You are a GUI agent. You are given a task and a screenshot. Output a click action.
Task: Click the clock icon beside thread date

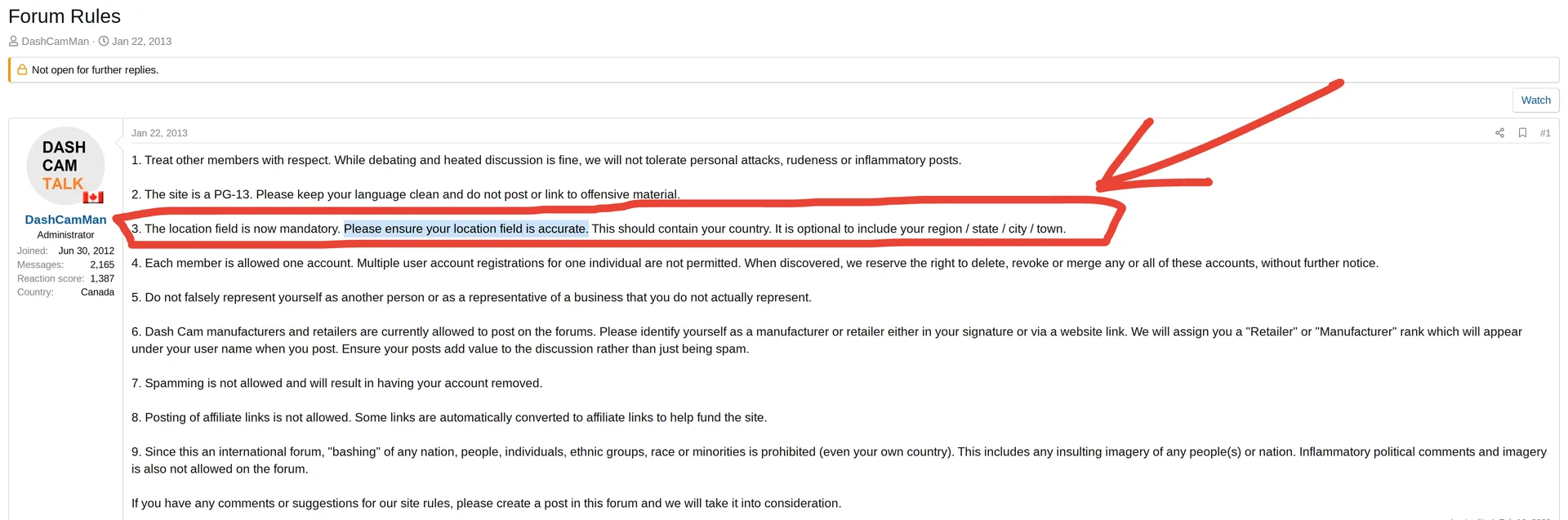coord(104,41)
